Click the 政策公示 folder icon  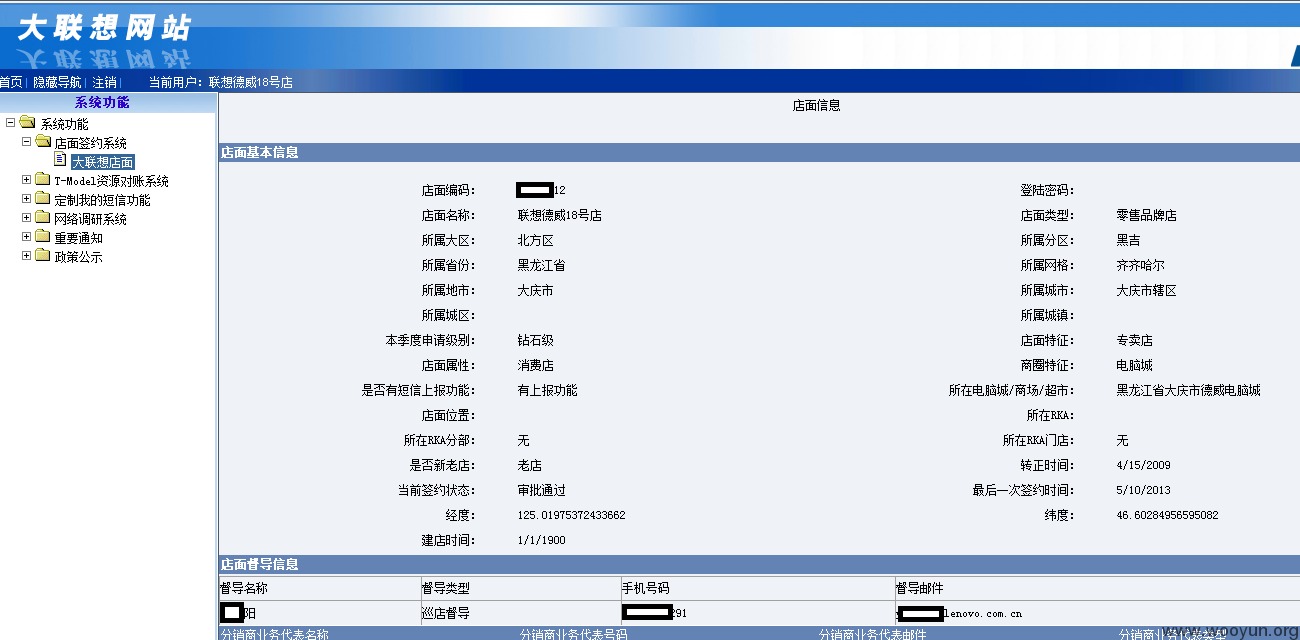coord(42,256)
